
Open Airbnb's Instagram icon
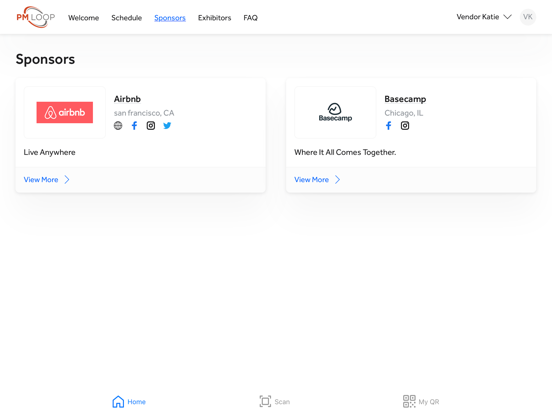151,126
